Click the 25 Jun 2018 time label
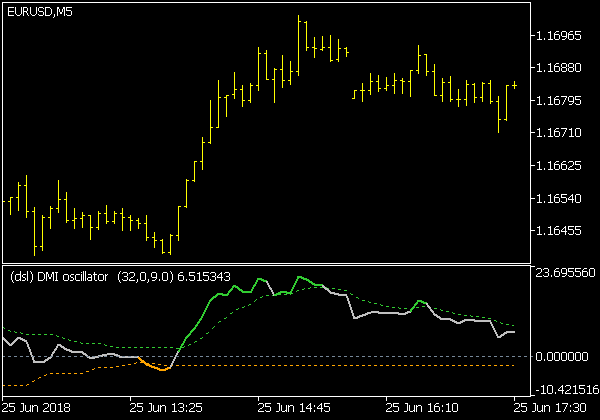 [36, 407]
